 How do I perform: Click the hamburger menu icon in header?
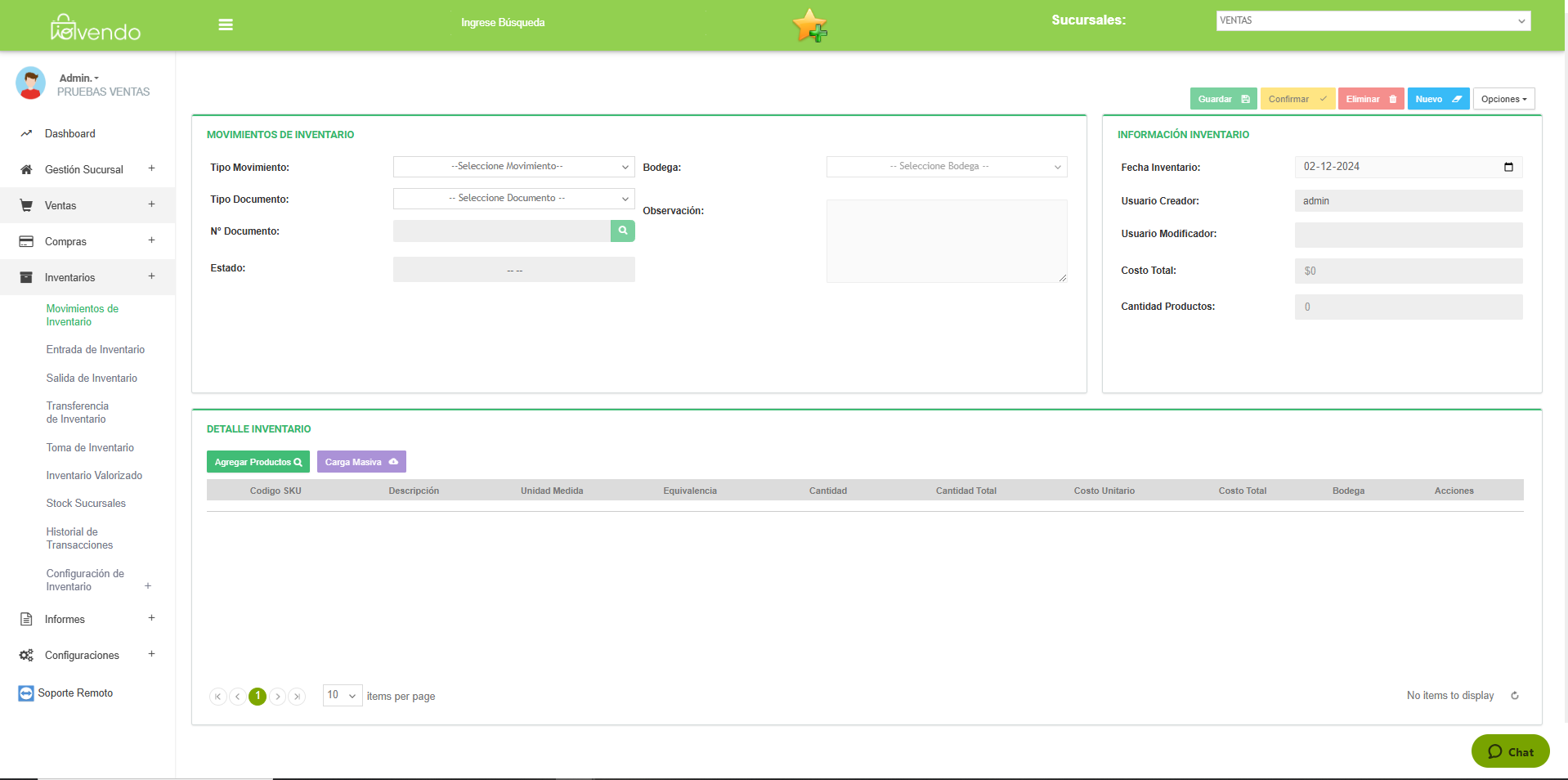tap(226, 25)
